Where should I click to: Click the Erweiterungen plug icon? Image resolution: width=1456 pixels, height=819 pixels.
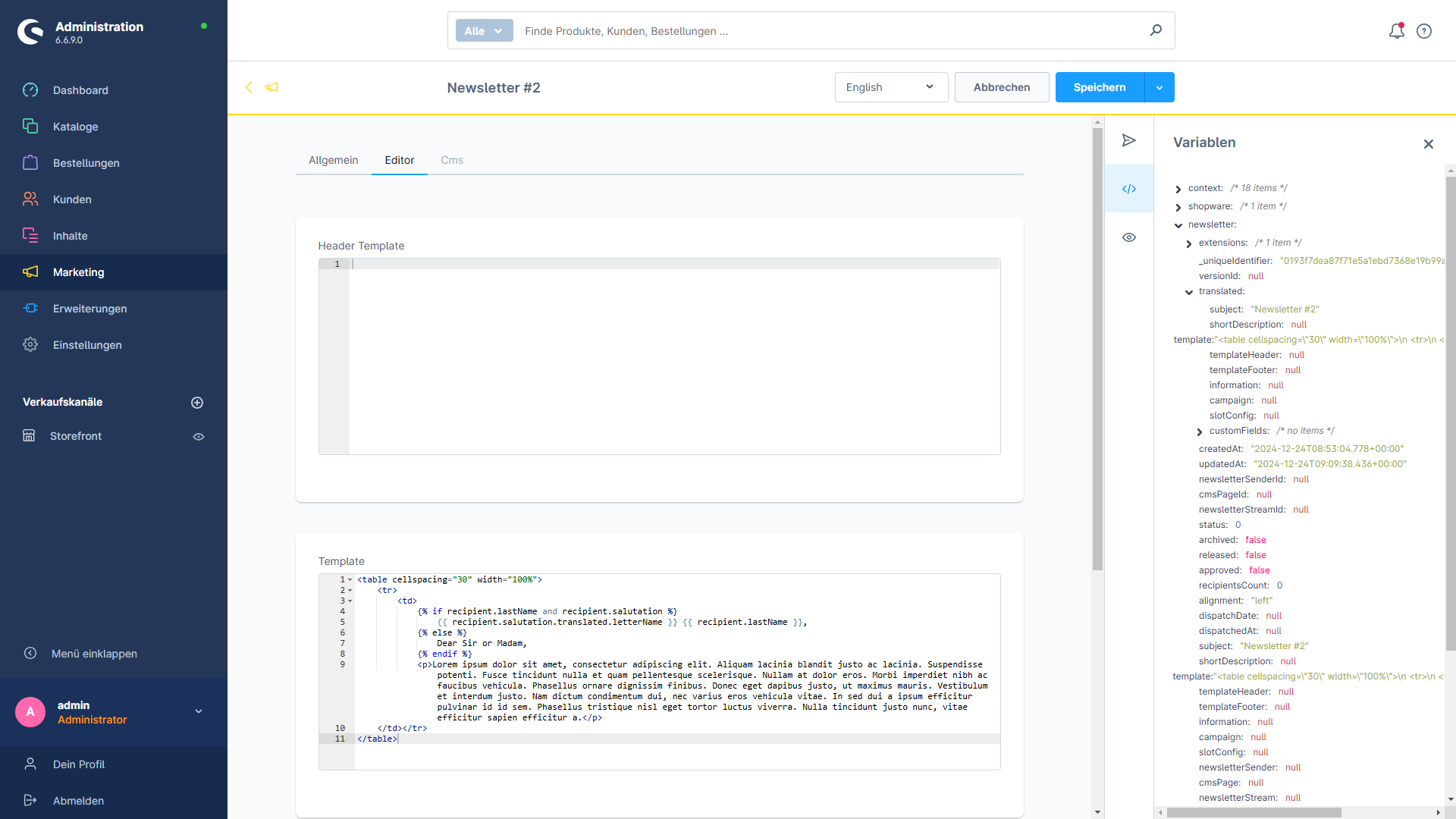click(30, 309)
